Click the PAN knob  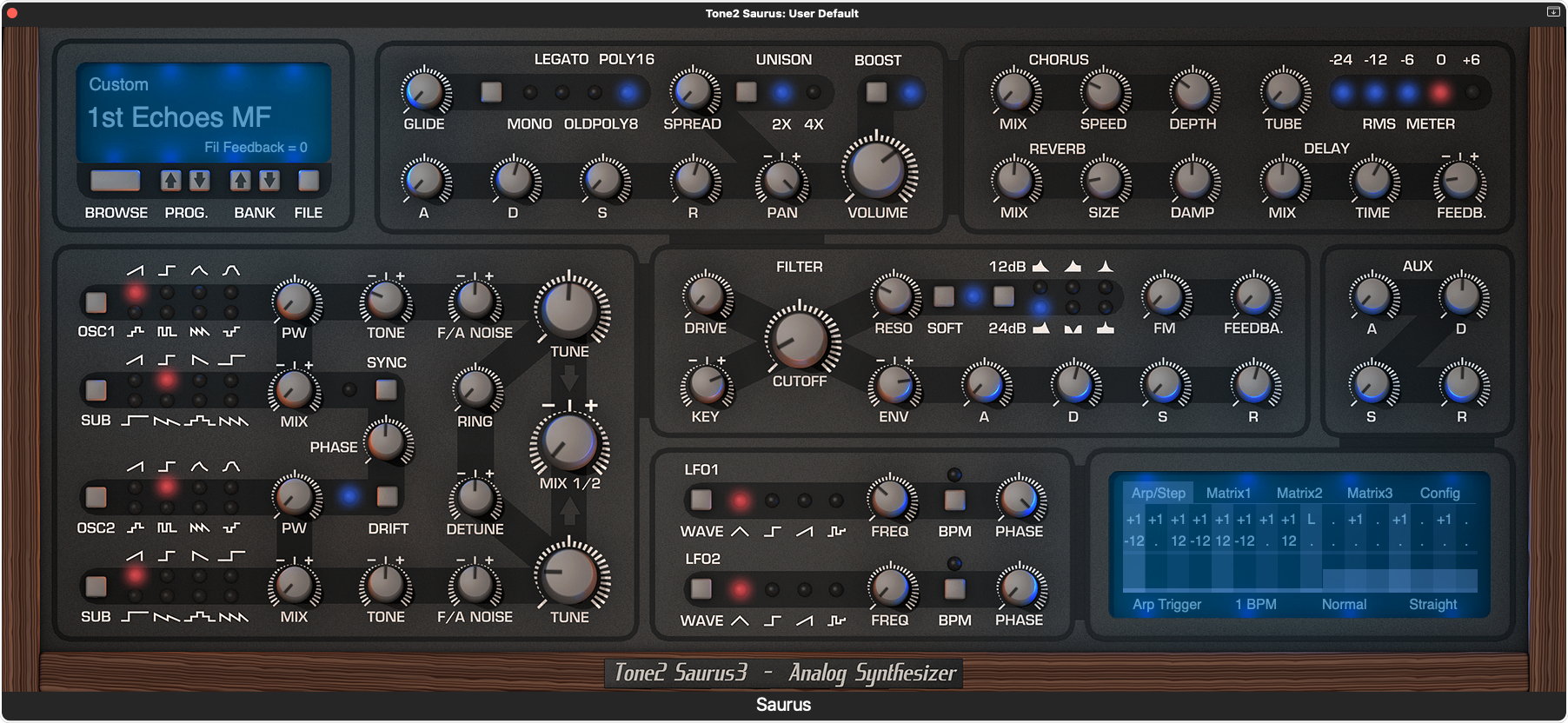click(781, 180)
